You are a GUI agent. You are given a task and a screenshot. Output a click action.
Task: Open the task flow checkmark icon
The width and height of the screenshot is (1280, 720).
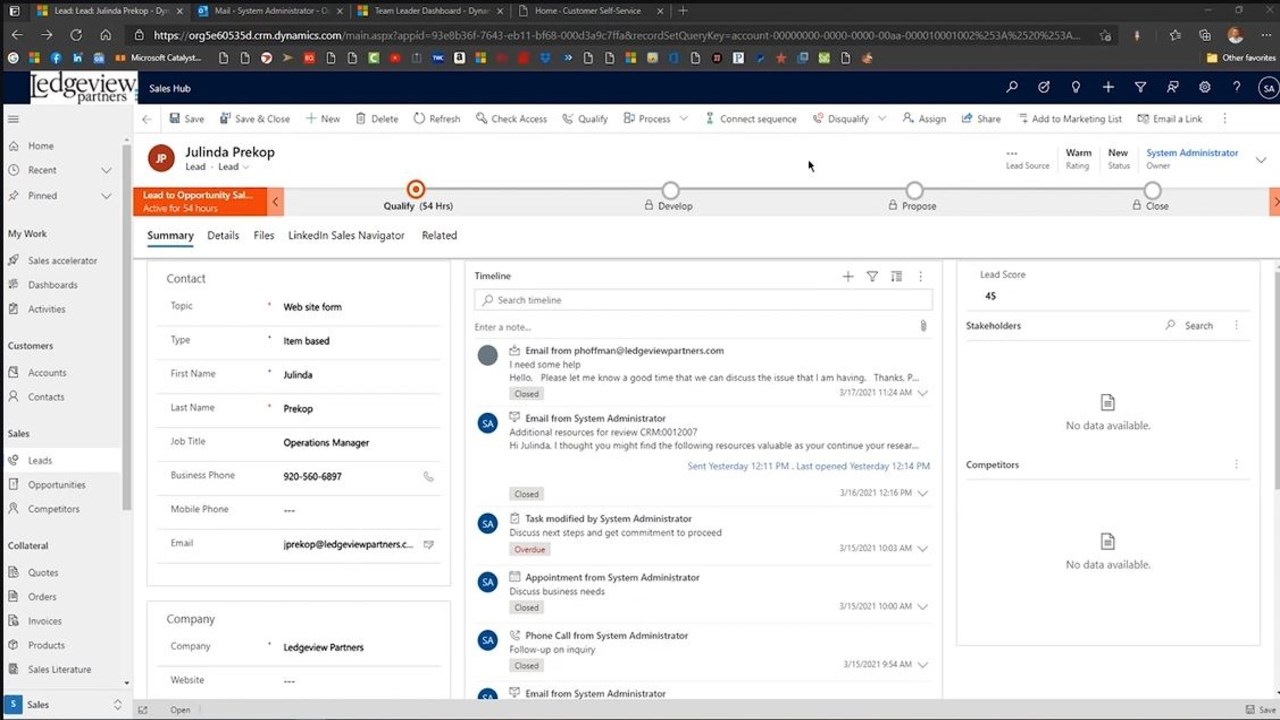pos(1044,88)
